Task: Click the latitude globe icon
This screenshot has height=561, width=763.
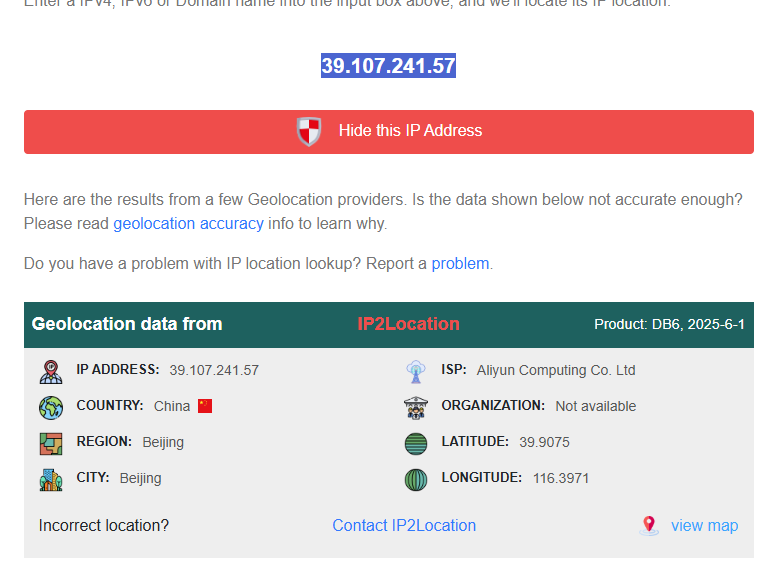Action: [416, 444]
